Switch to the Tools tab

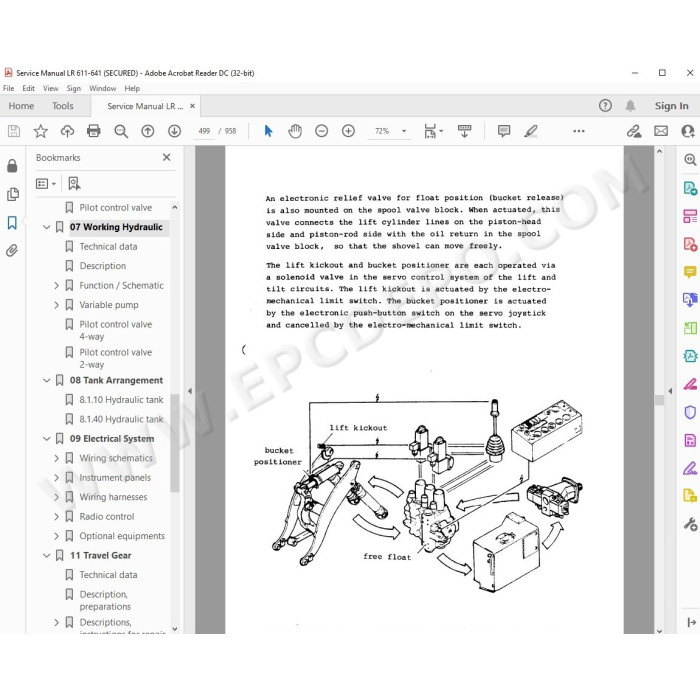coord(62,106)
